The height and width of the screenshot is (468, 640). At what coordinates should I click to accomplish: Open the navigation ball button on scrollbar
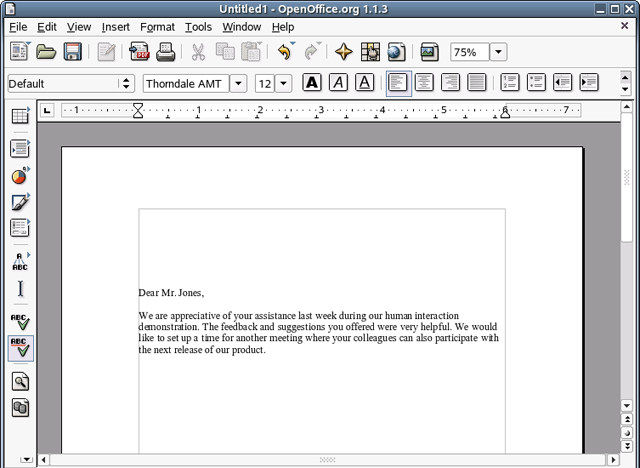pyautogui.click(x=627, y=433)
